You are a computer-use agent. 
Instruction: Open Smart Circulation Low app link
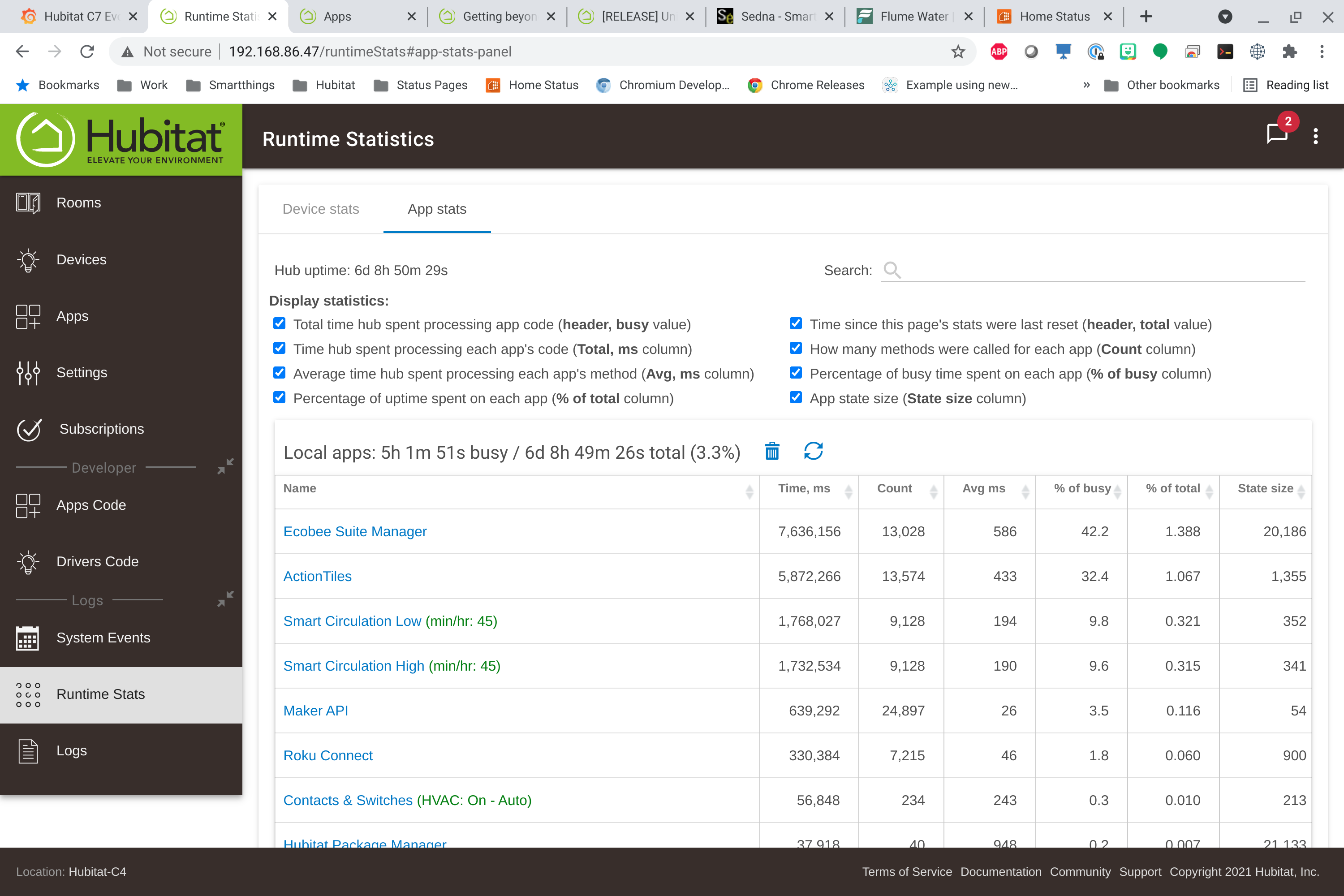click(x=390, y=621)
